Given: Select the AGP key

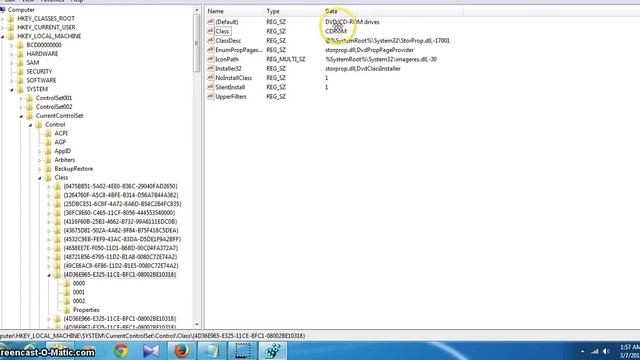Looking at the screenshot, I should point(60,142).
